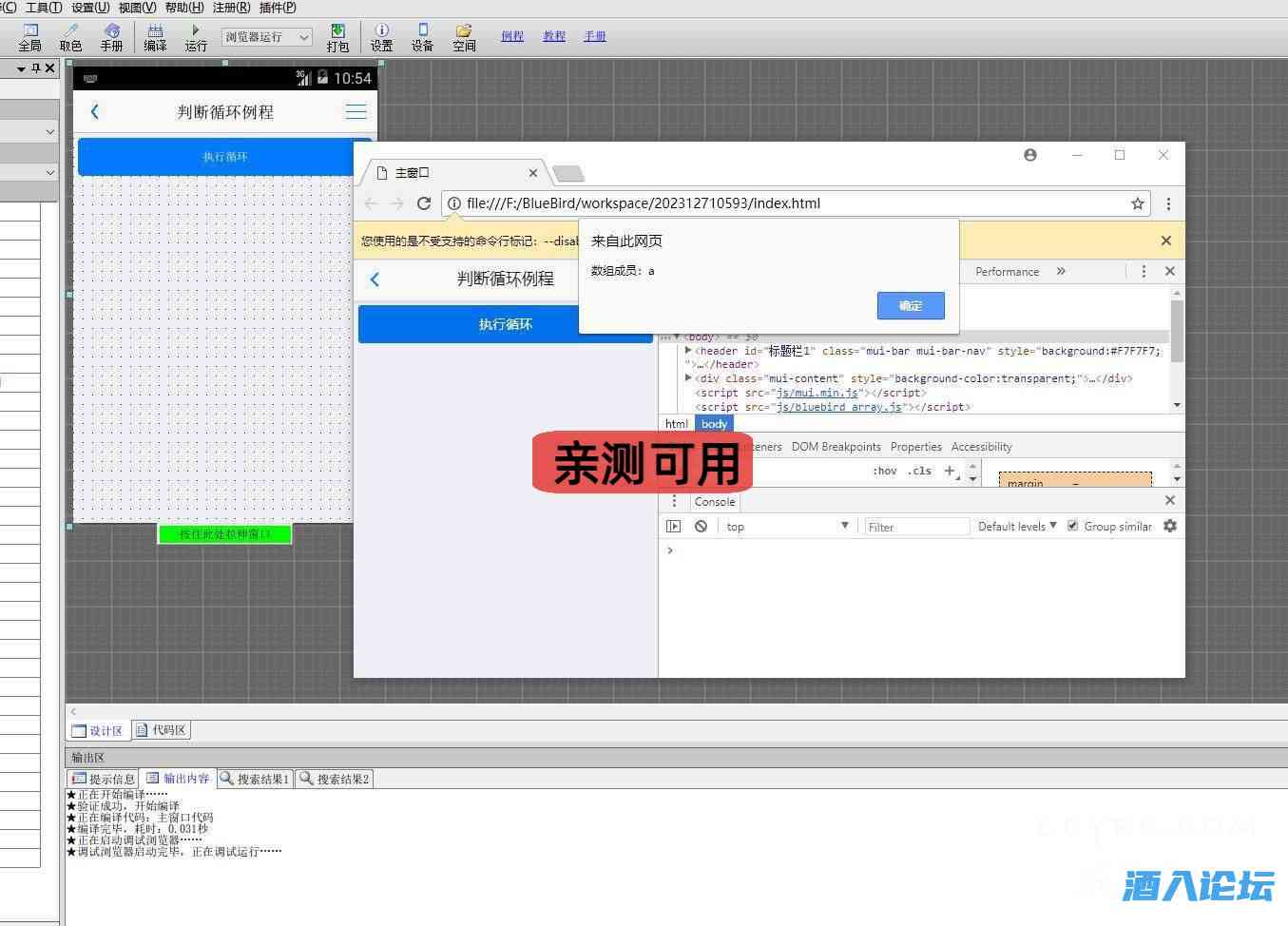Open console settings gear icon
The height and width of the screenshot is (926, 1288).
1170,526
